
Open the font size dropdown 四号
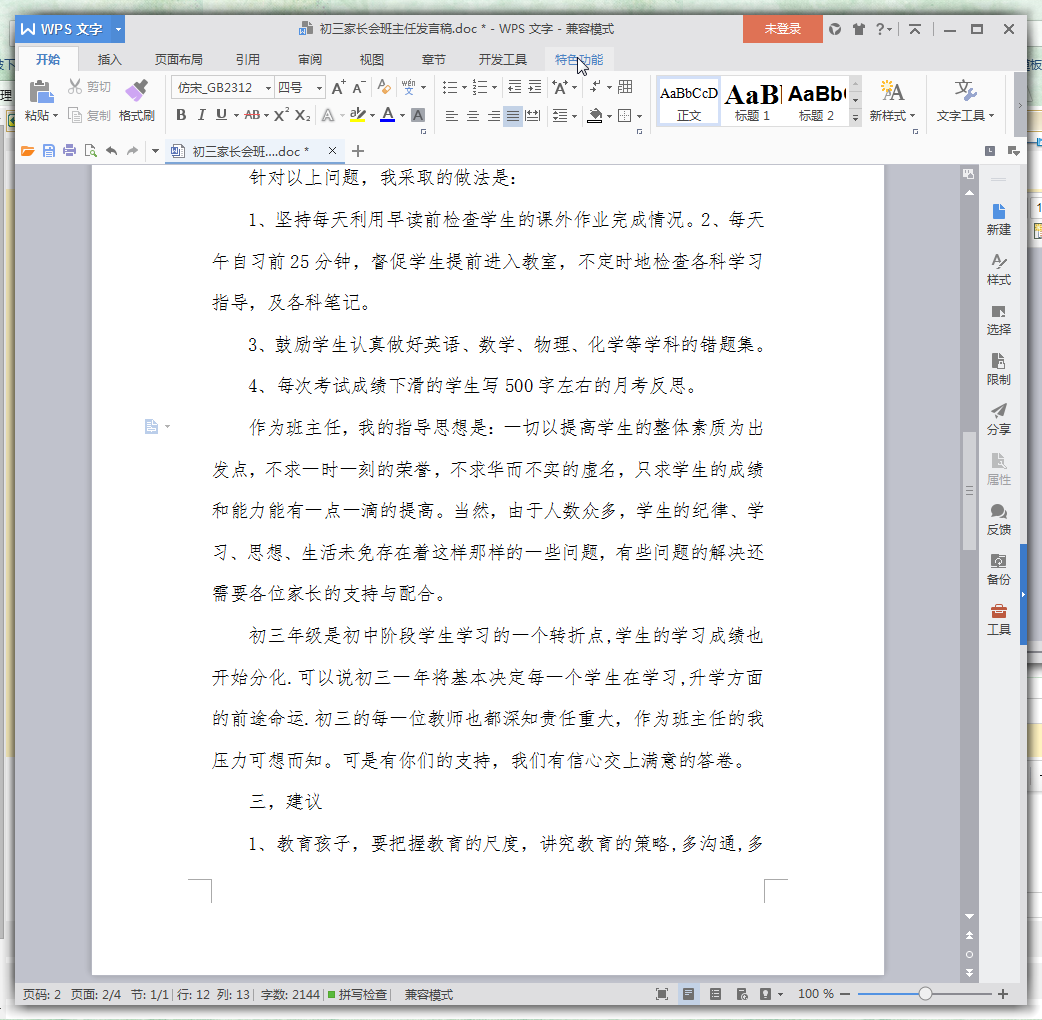320,88
